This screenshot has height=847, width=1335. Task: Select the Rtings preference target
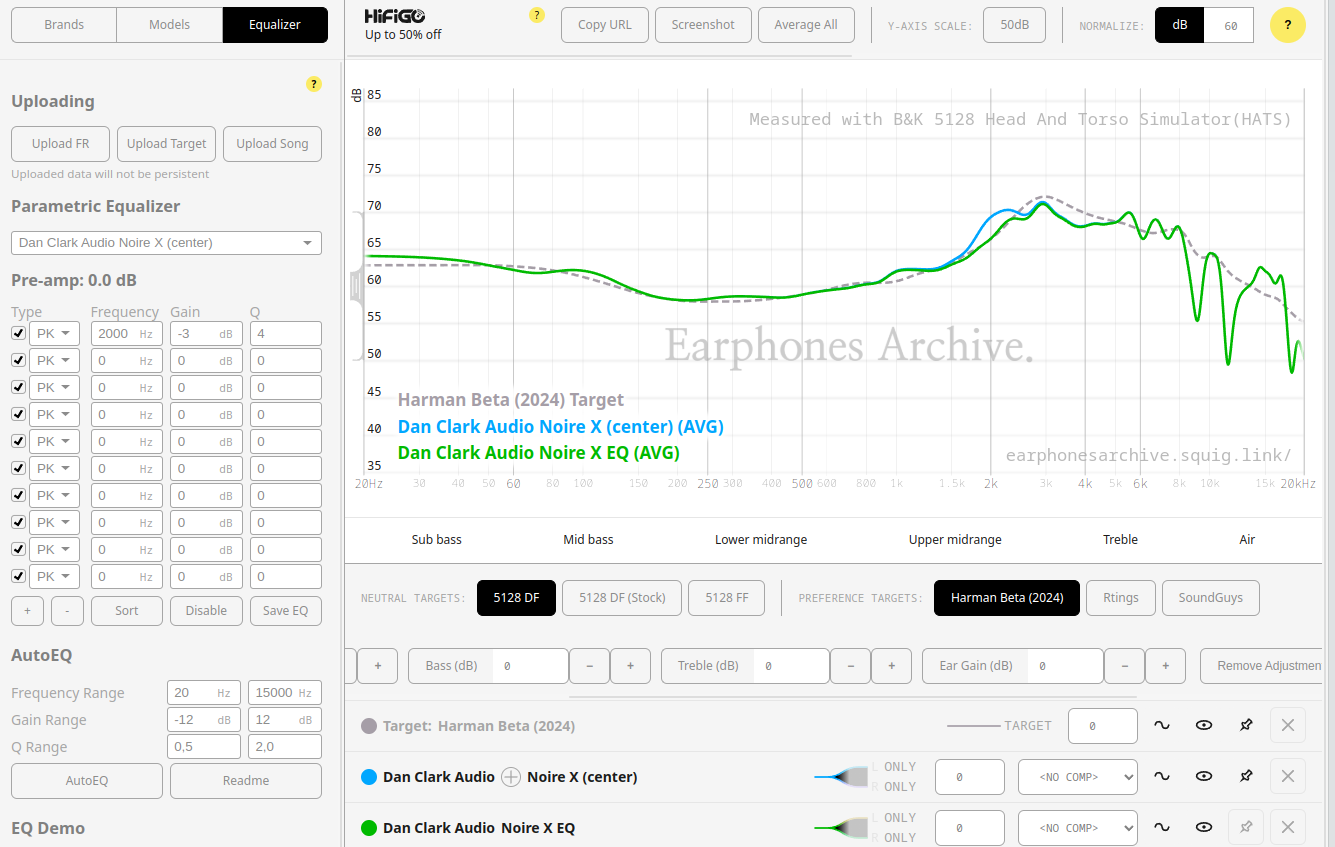[1121, 598]
